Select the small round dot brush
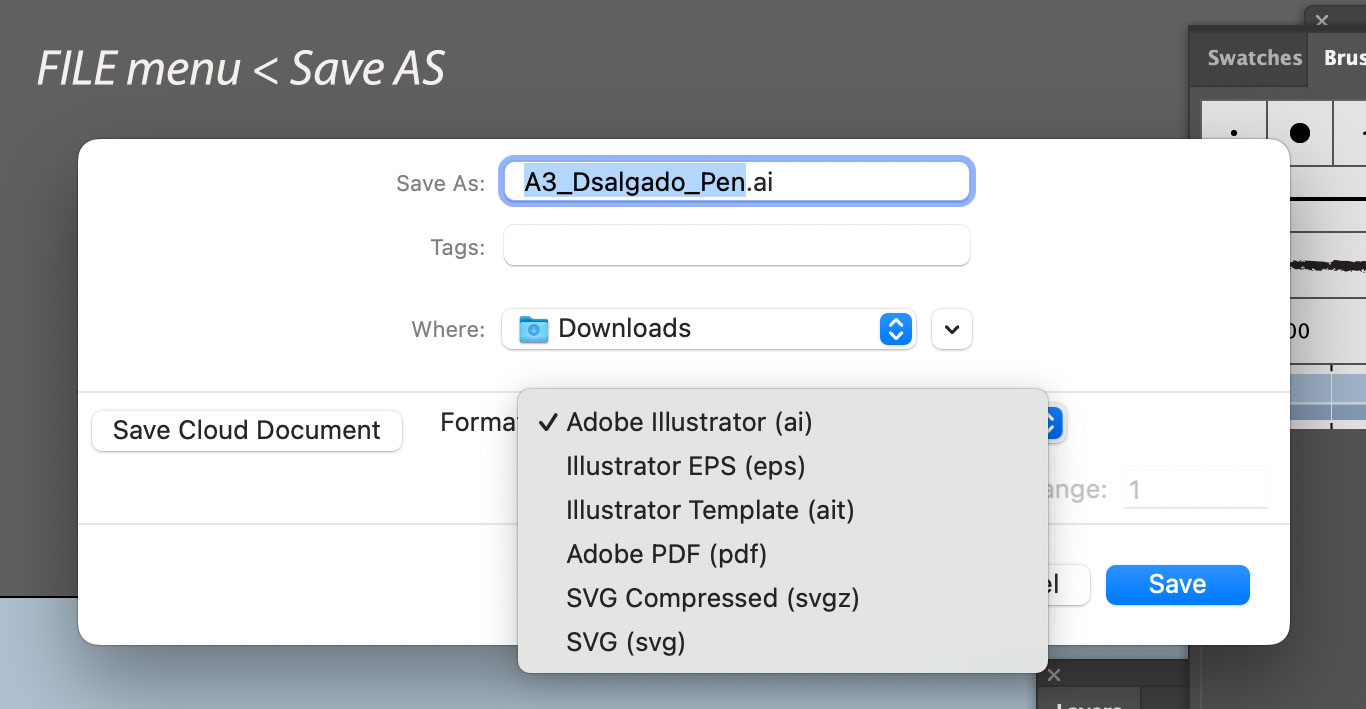This screenshot has height=709, width=1366. pyautogui.click(x=1234, y=133)
